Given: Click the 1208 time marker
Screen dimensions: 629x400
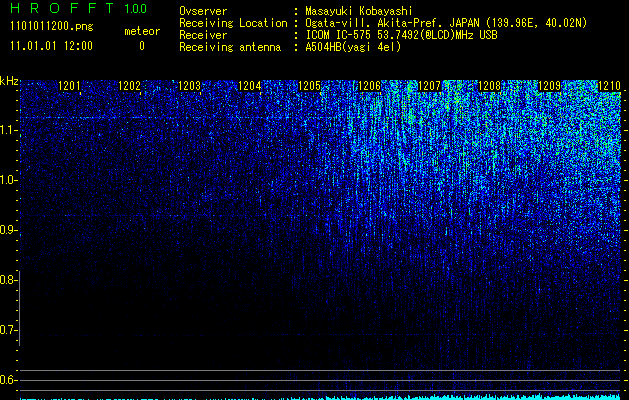Looking at the screenshot, I should point(490,86).
